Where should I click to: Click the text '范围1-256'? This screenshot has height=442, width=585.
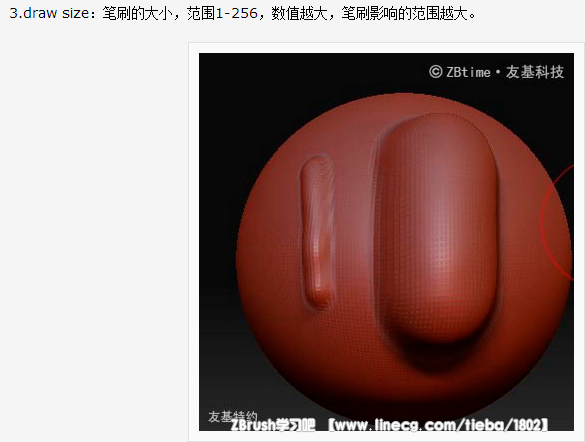[222, 13]
